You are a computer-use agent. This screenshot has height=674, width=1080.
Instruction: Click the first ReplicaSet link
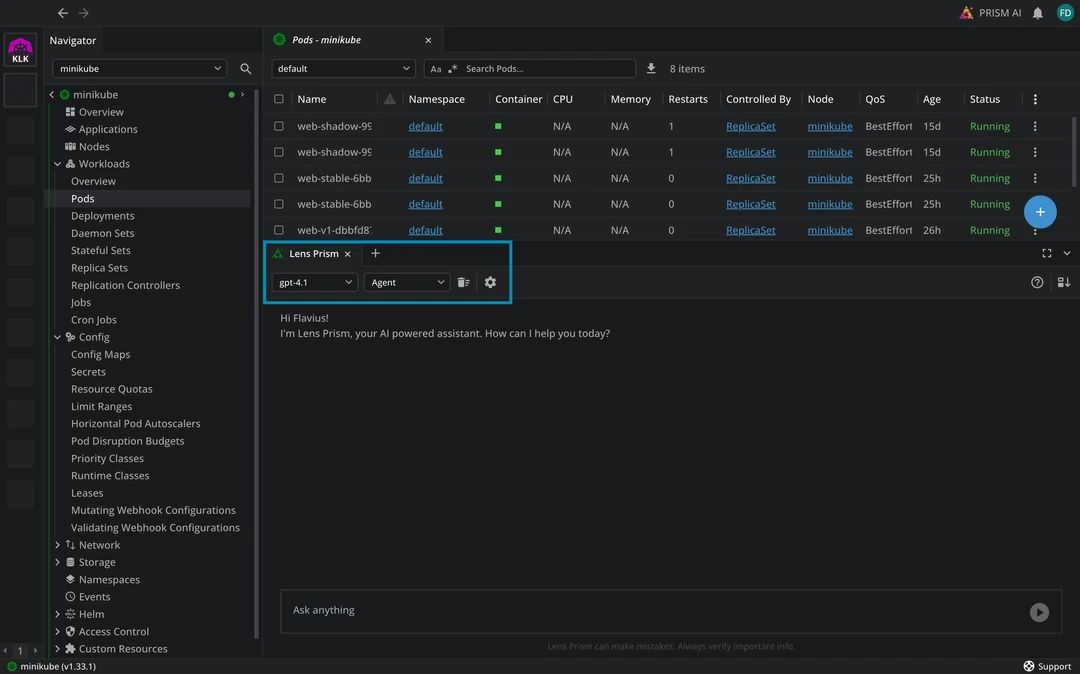coord(750,127)
